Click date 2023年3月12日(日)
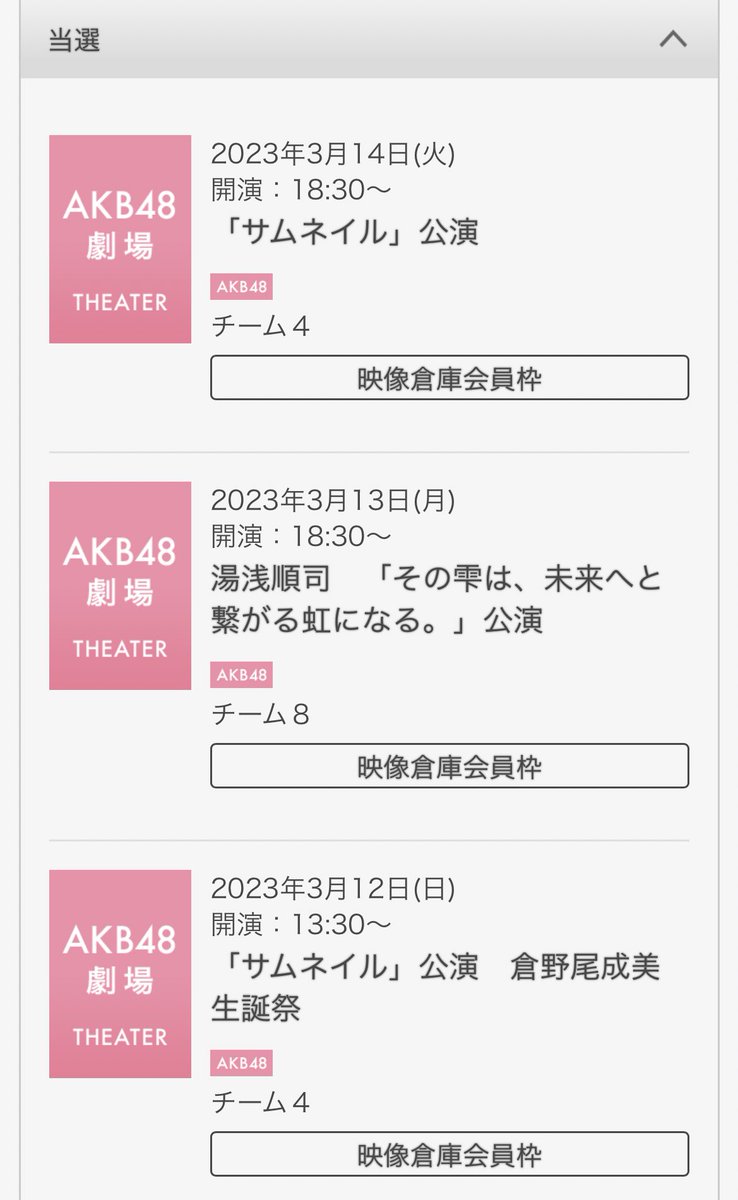This screenshot has width=738, height=1200. click(333, 889)
